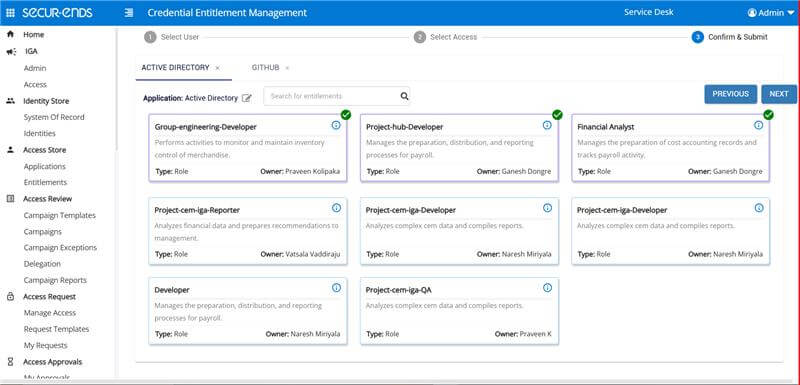This screenshot has height=385, width=800.
Task: Show info for Financial Analyst
Action: click(x=759, y=125)
